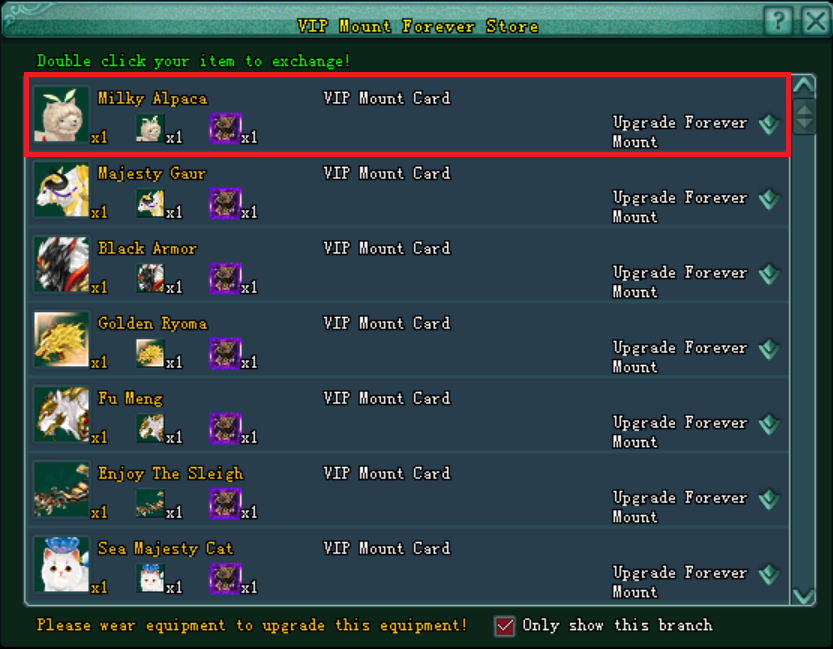Click the Fu Meng large mount icon
This screenshot has height=649, width=833.
pos(61,414)
